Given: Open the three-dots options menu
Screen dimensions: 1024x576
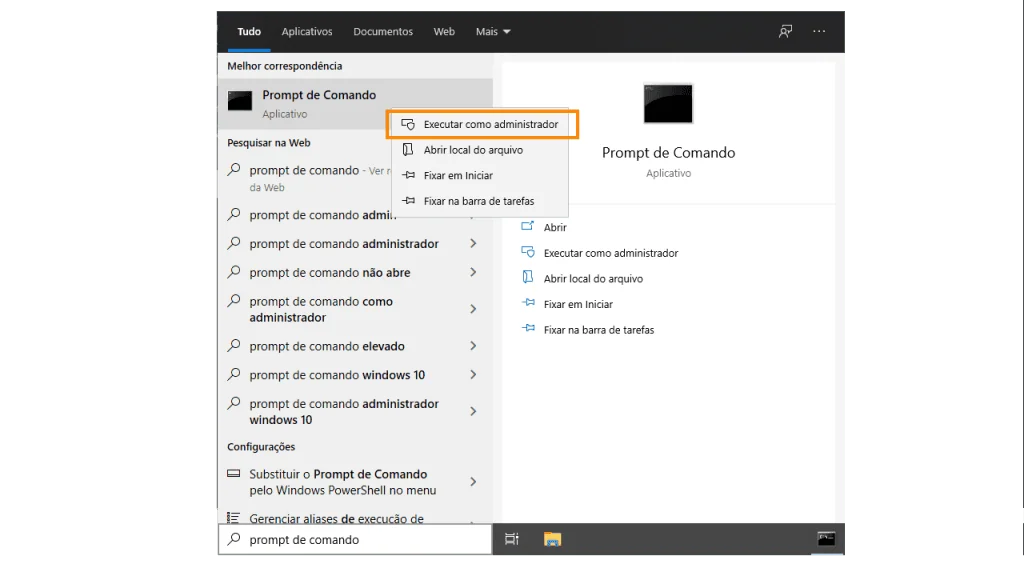Looking at the screenshot, I should [819, 31].
